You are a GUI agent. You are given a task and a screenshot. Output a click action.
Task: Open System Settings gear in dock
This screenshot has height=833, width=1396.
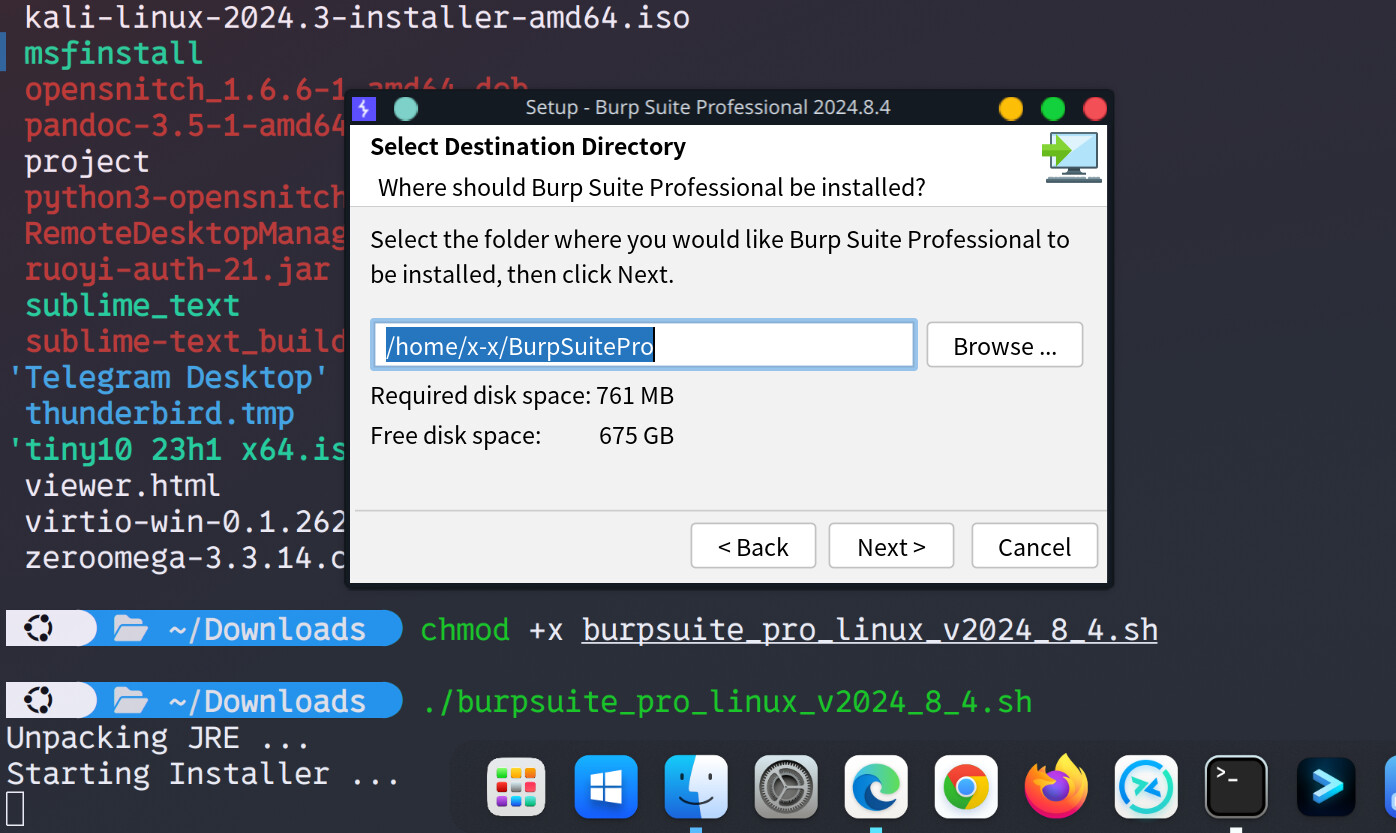click(786, 787)
